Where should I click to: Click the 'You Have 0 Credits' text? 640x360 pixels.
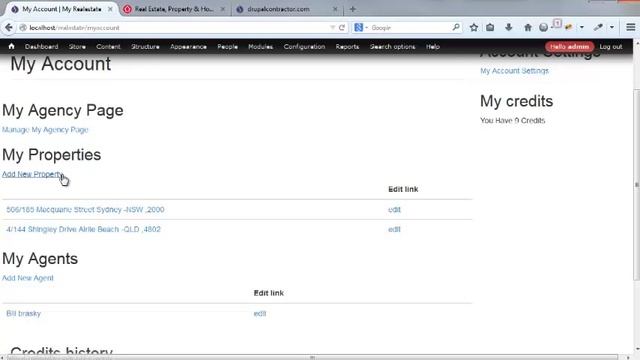tap(513, 120)
